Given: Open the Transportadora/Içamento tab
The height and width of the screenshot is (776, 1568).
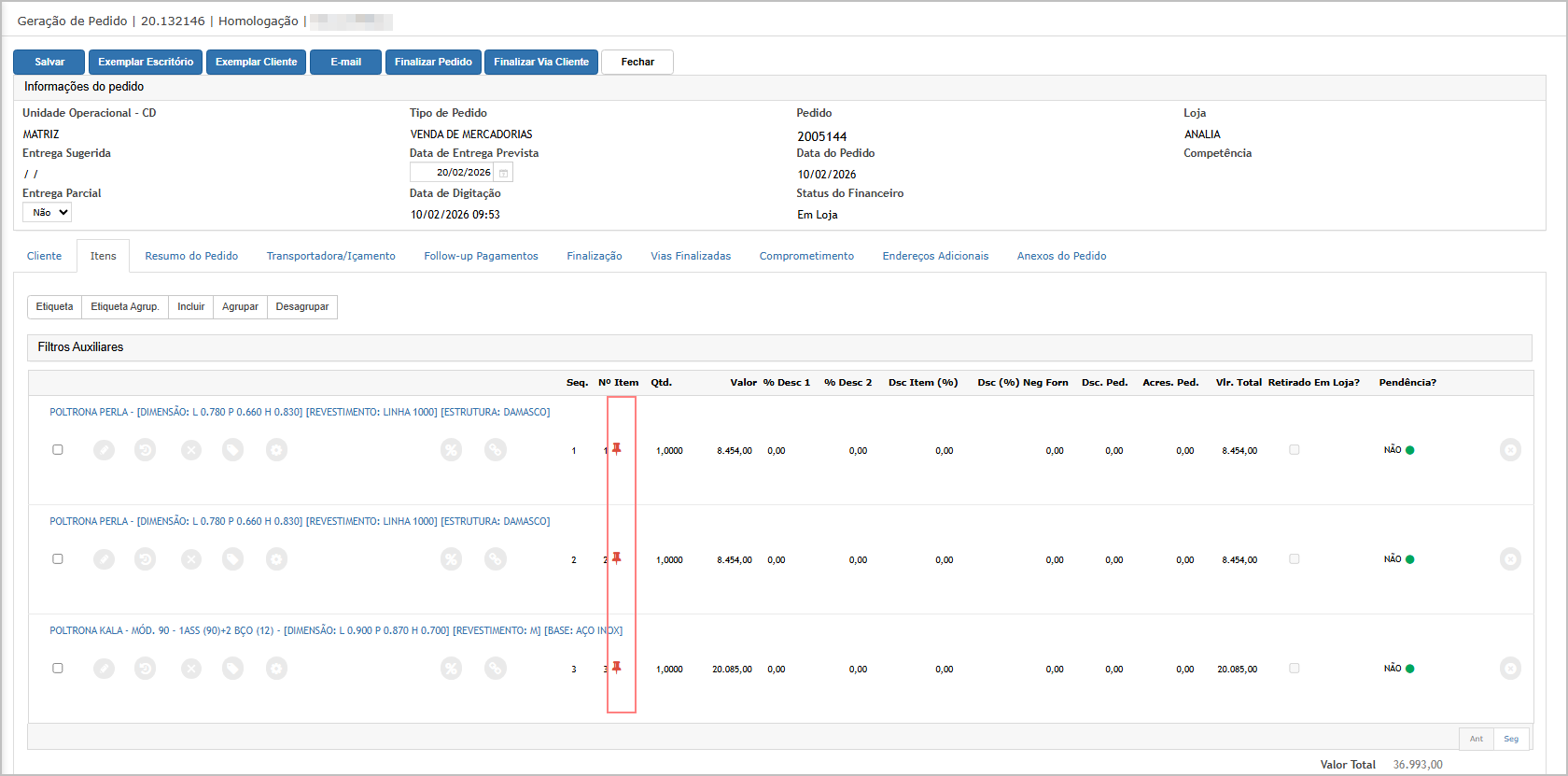Looking at the screenshot, I should [x=330, y=256].
